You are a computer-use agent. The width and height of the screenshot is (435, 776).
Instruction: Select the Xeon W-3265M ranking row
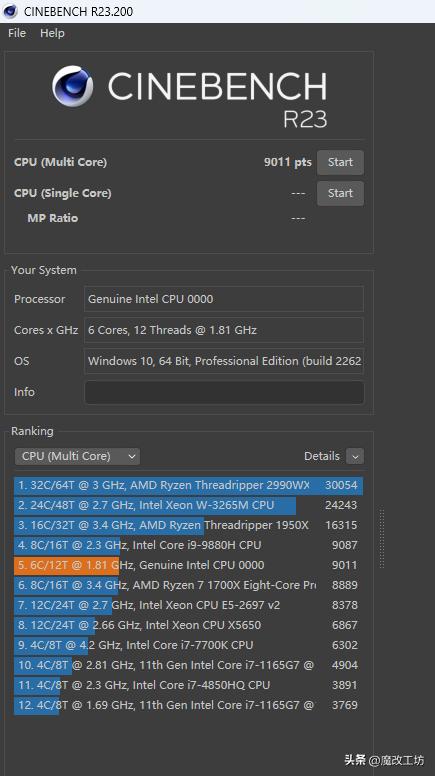click(x=188, y=505)
